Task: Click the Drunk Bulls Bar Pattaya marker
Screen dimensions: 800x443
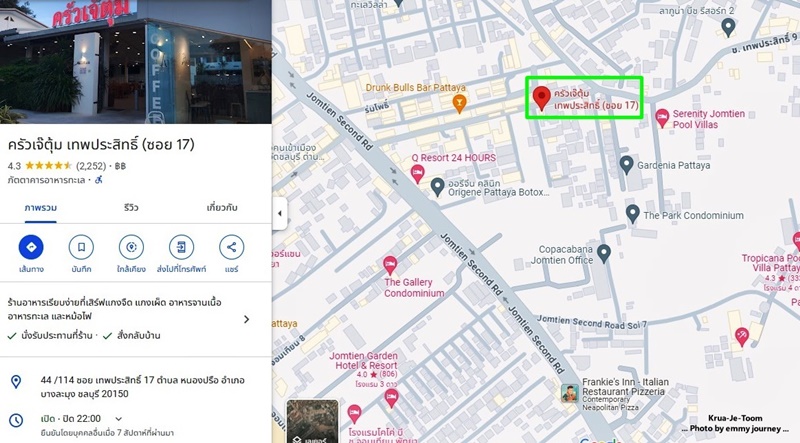Action: click(x=459, y=104)
